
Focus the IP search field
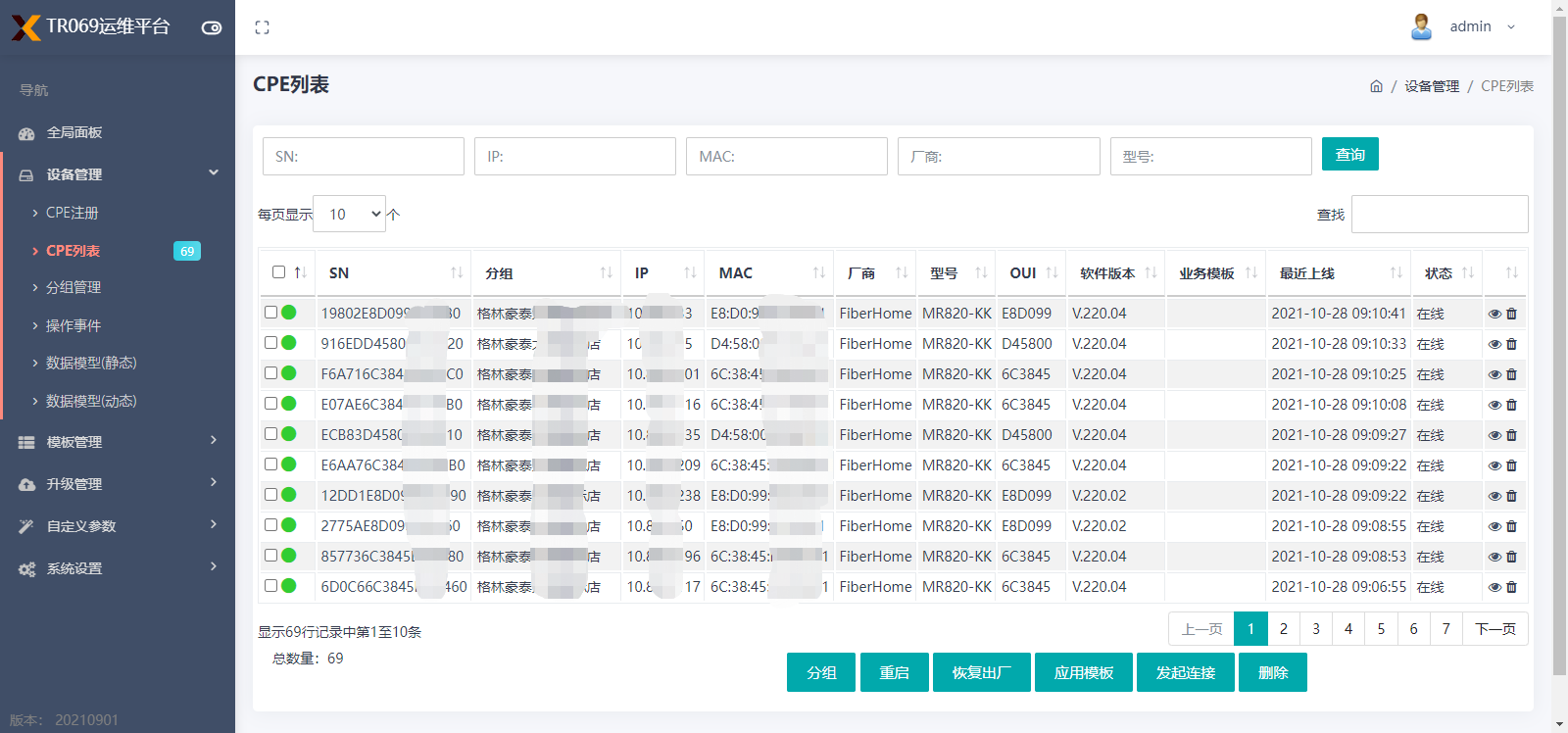(575, 156)
